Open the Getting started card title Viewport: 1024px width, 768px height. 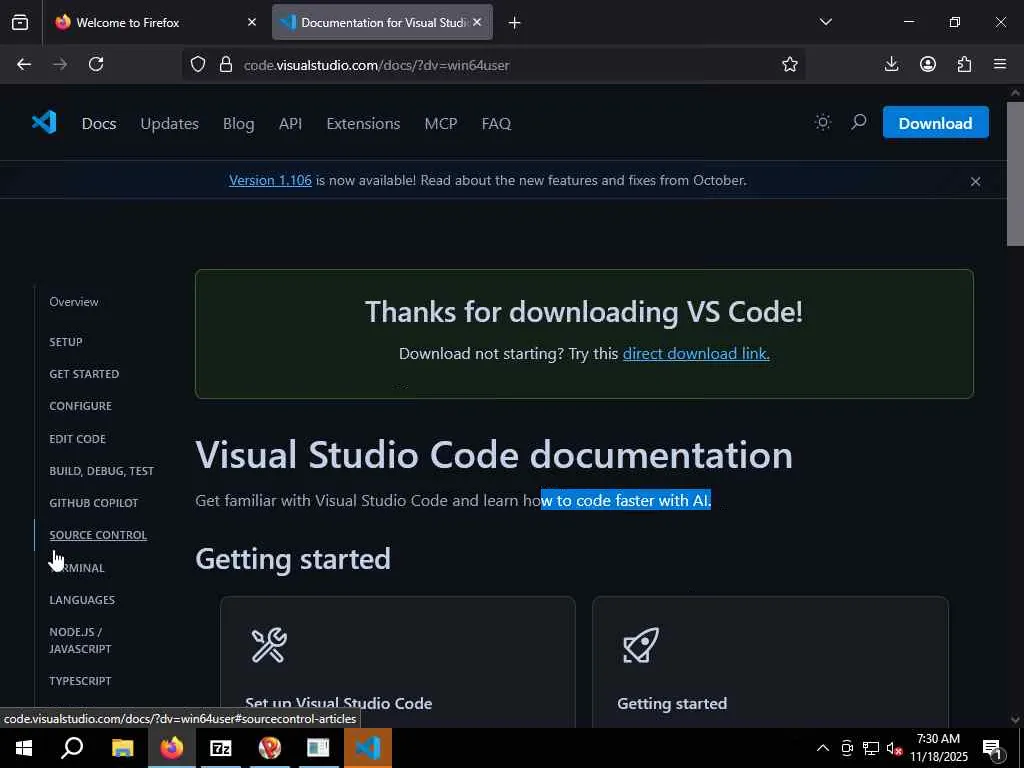click(672, 703)
